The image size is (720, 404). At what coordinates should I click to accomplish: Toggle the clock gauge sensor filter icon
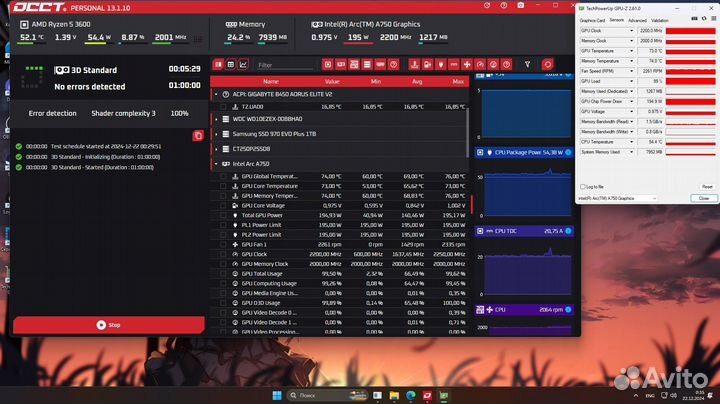click(x=480, y=65)
